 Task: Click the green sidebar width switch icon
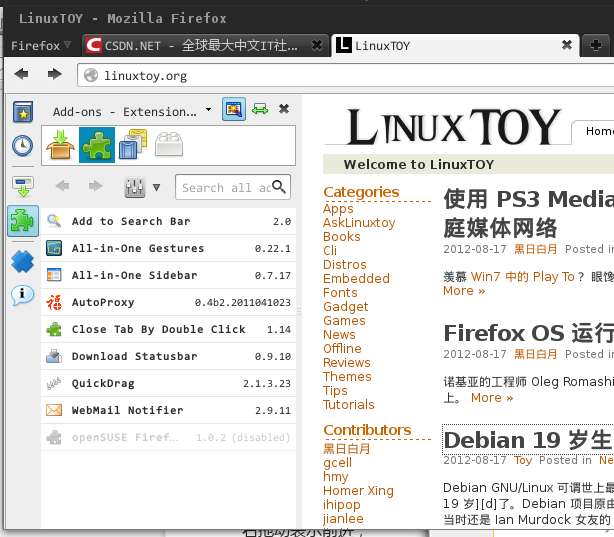pos(260,109)
